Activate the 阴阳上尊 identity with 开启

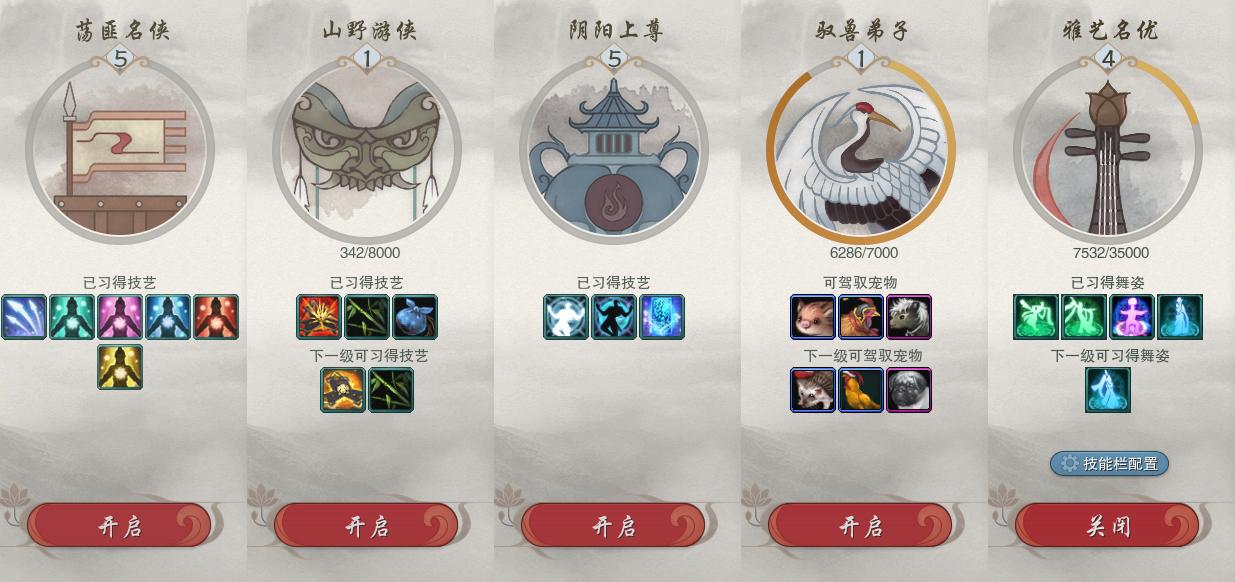pos(613,526)
